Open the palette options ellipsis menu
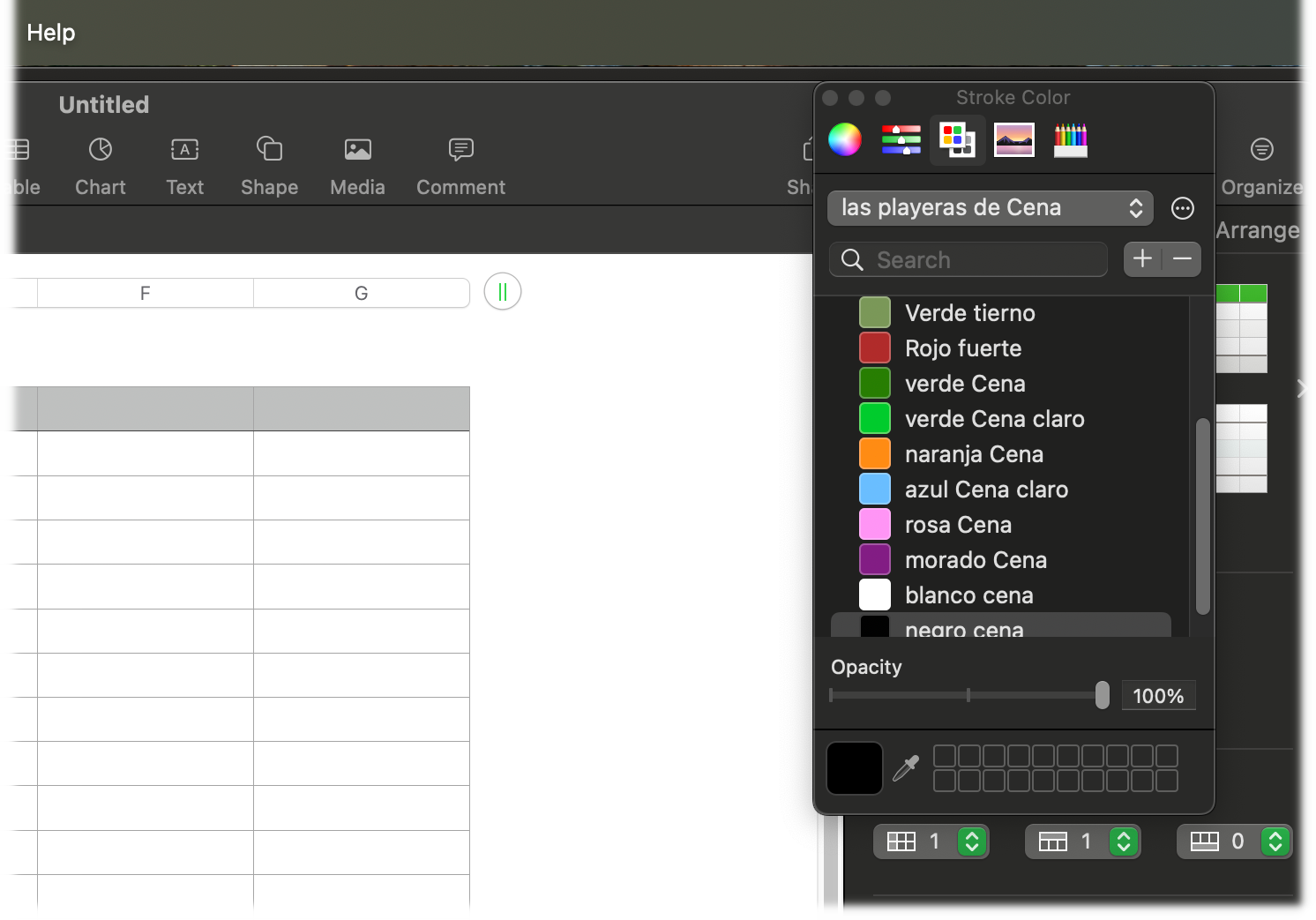1316x920 pixels. [x=1182, y=208]
